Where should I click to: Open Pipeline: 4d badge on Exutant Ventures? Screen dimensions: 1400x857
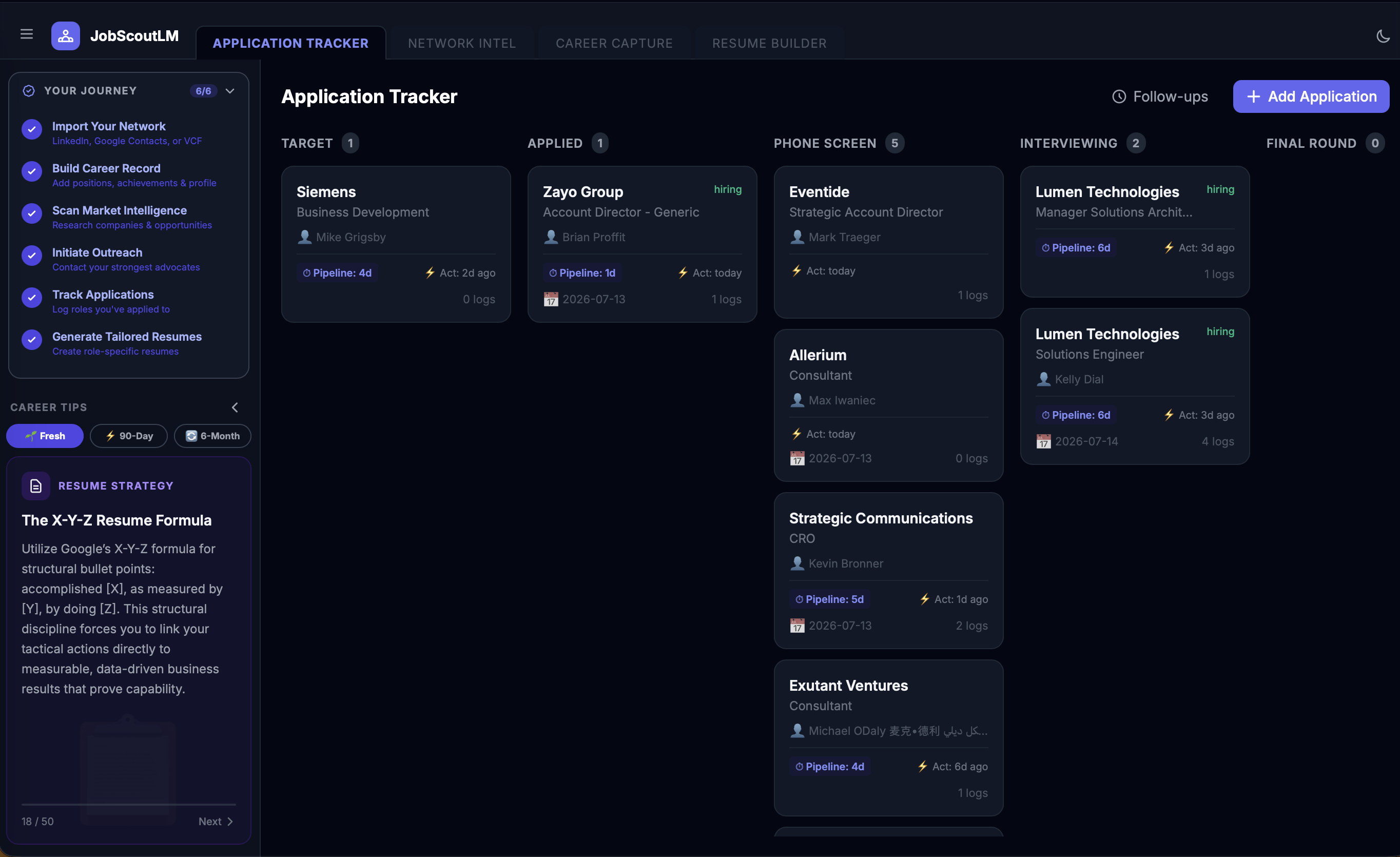tap(830, 767)
